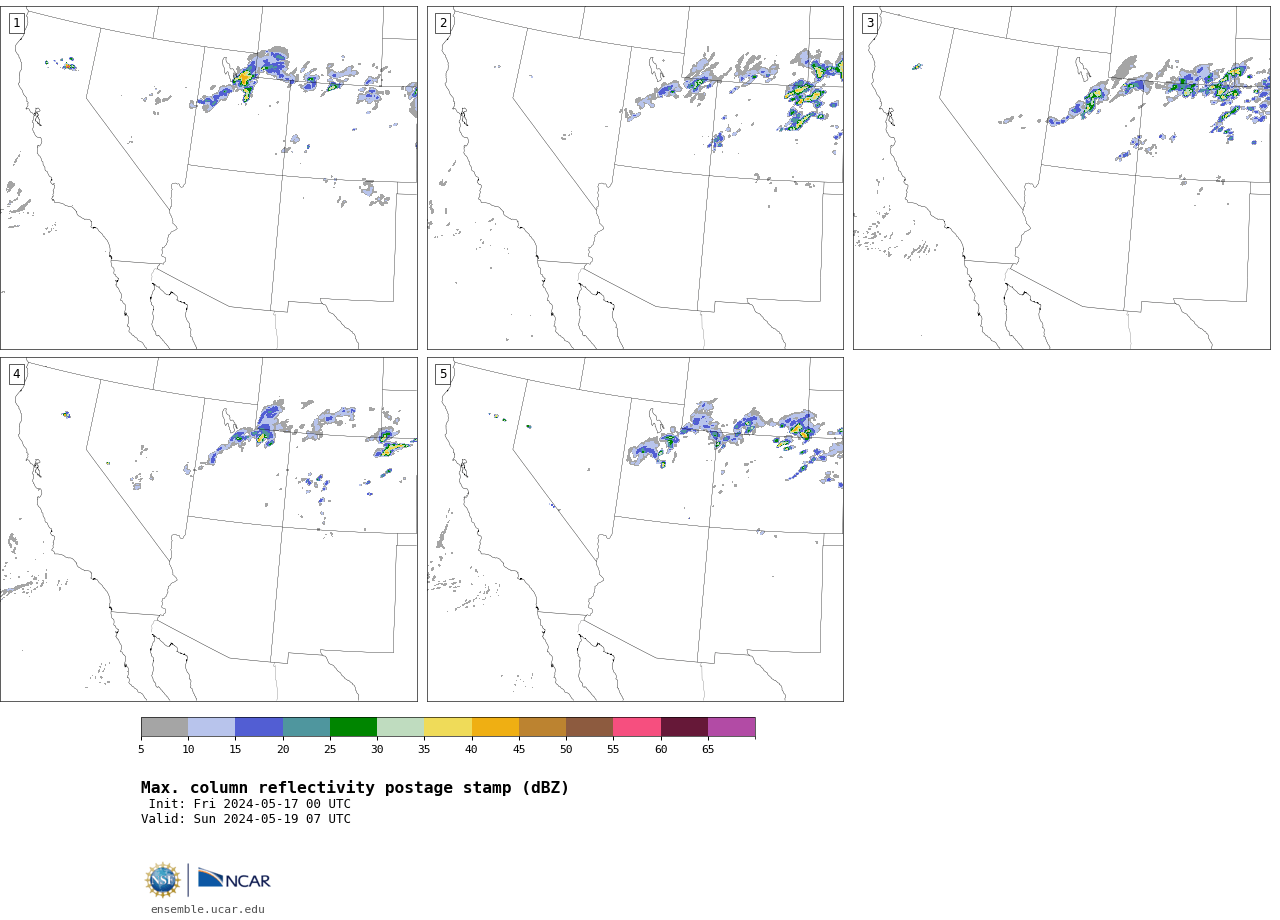Click the gray 5-10 dBZ color swatch

pyautogui.click(x=164, y=727)
